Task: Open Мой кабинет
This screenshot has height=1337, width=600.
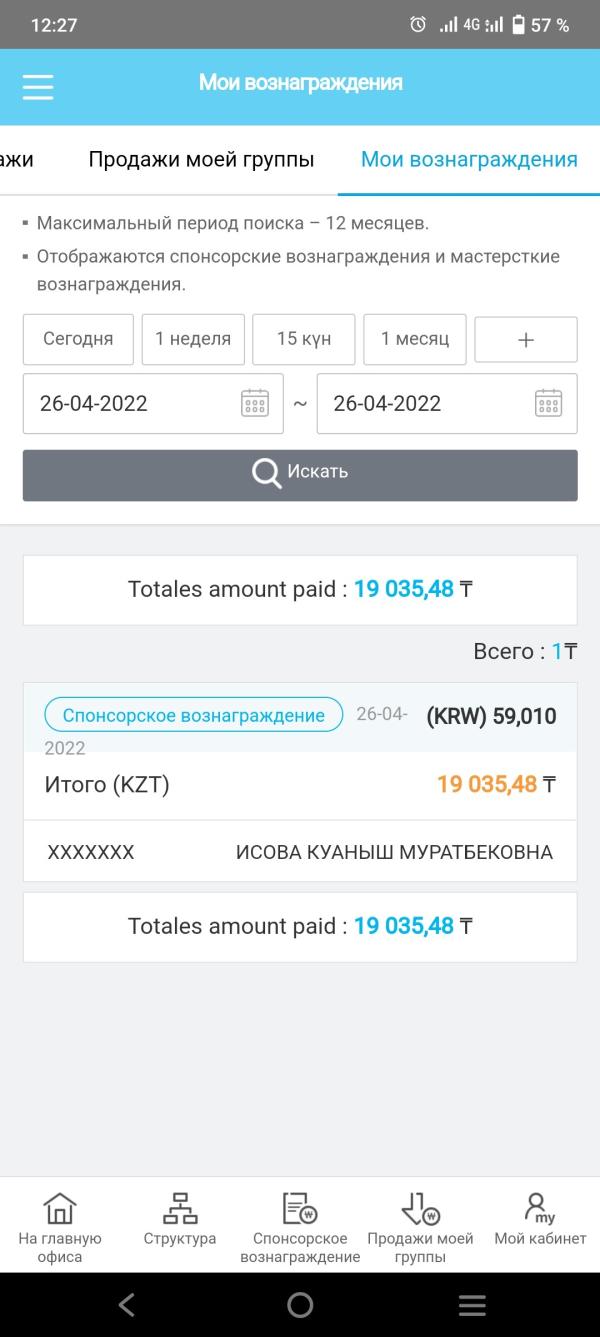Action: 540,1220
